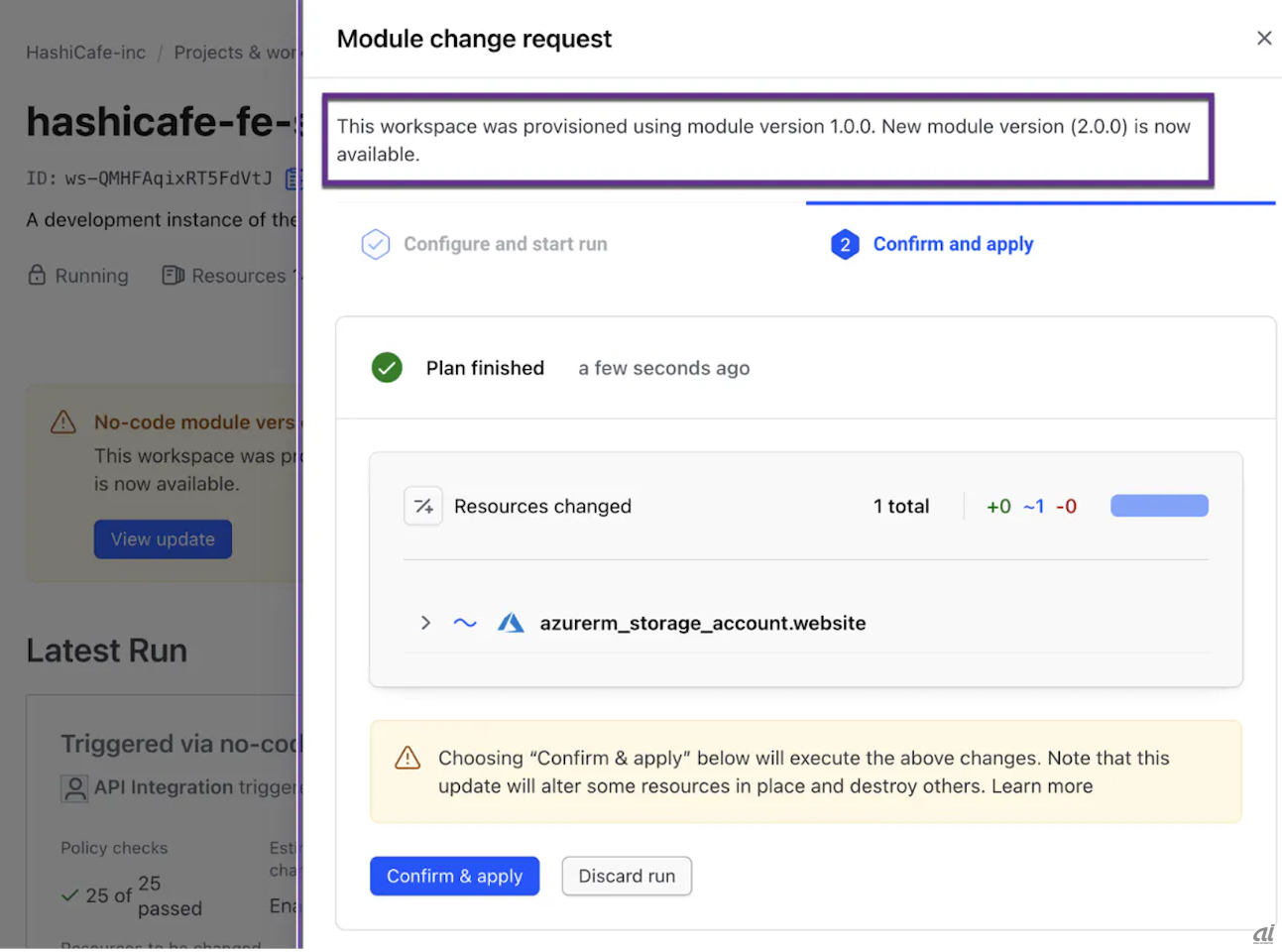Click the Azure logo icon beside storage account
Viewport: 1282px width, 952px height.
511,624
